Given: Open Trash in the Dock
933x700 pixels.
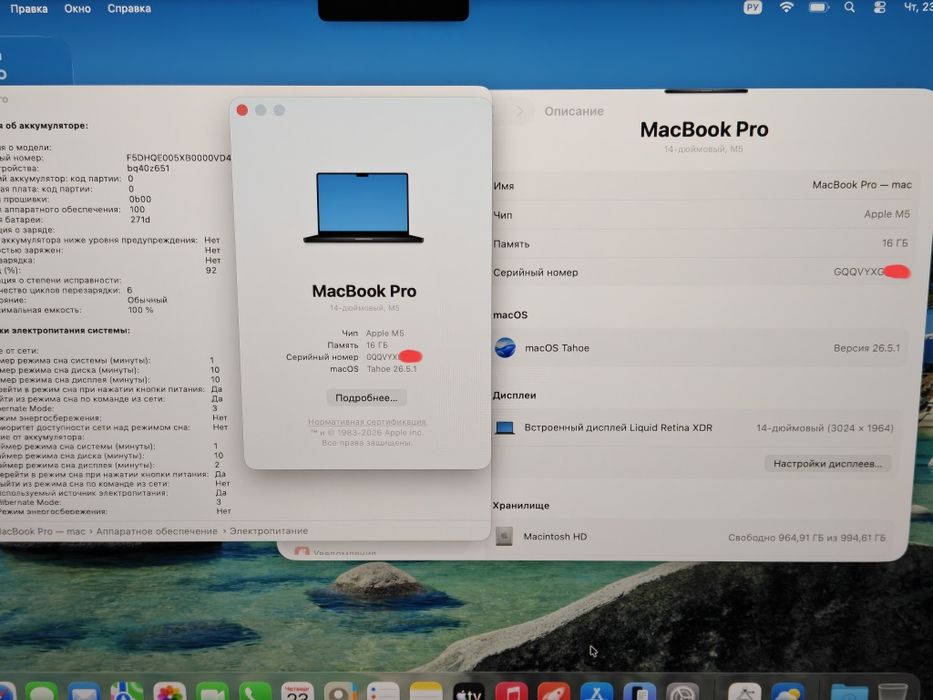Looking at the screenshot, I should pos(893,693).
